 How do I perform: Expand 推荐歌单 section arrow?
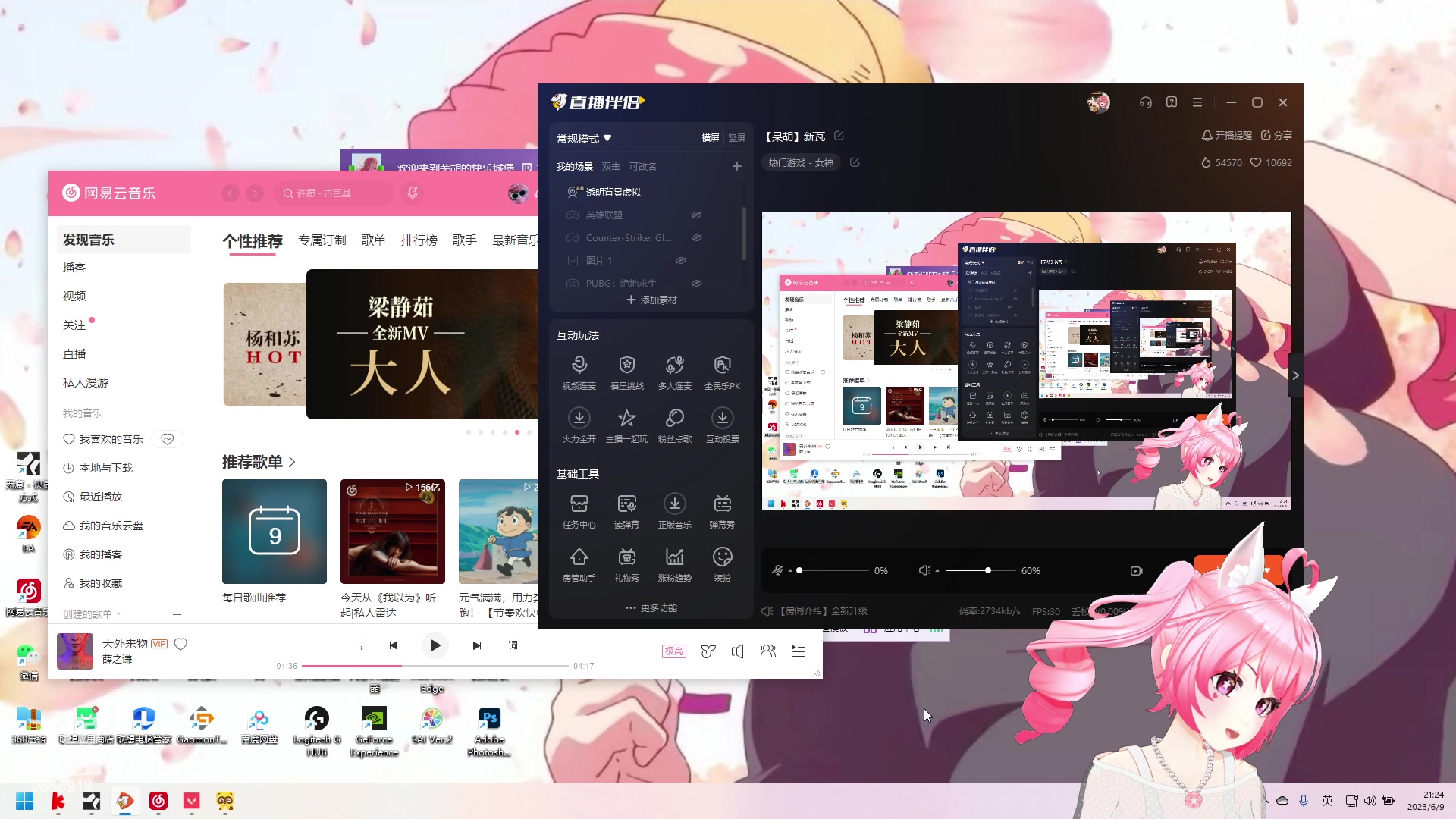tap(293, 462)
